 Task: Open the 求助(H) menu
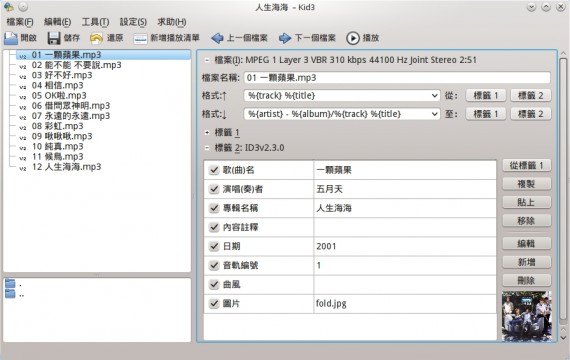(172, 22)
